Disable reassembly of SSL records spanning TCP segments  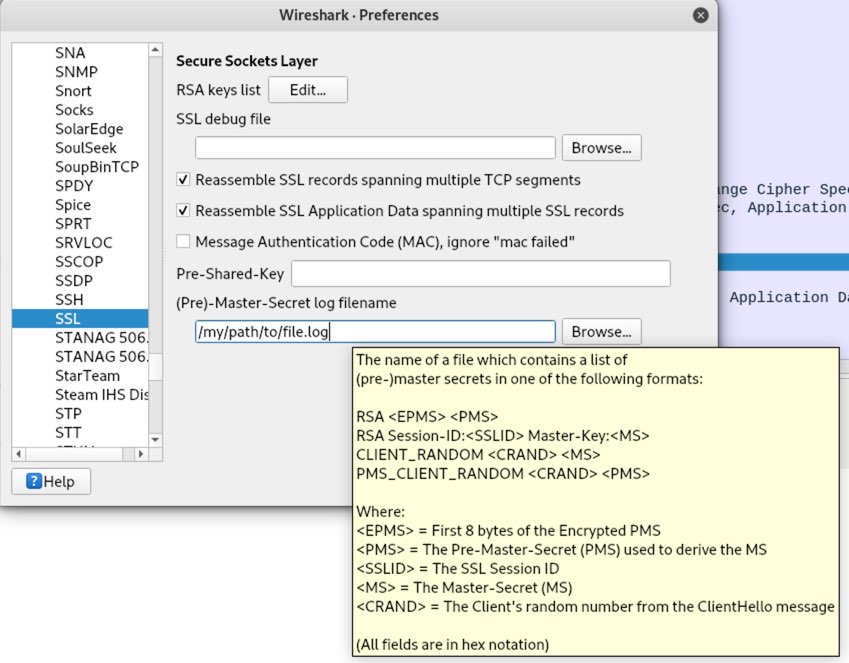[183, 181]
